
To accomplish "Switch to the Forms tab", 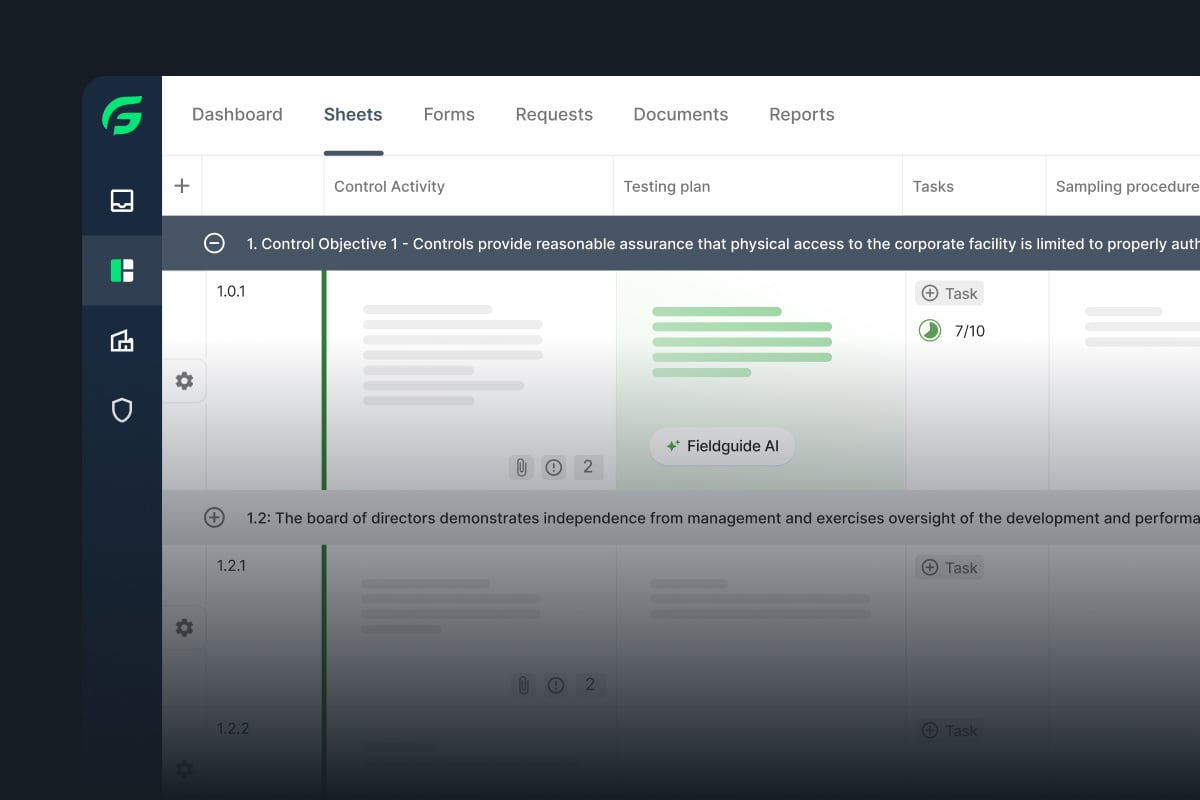I will [449, 115].
